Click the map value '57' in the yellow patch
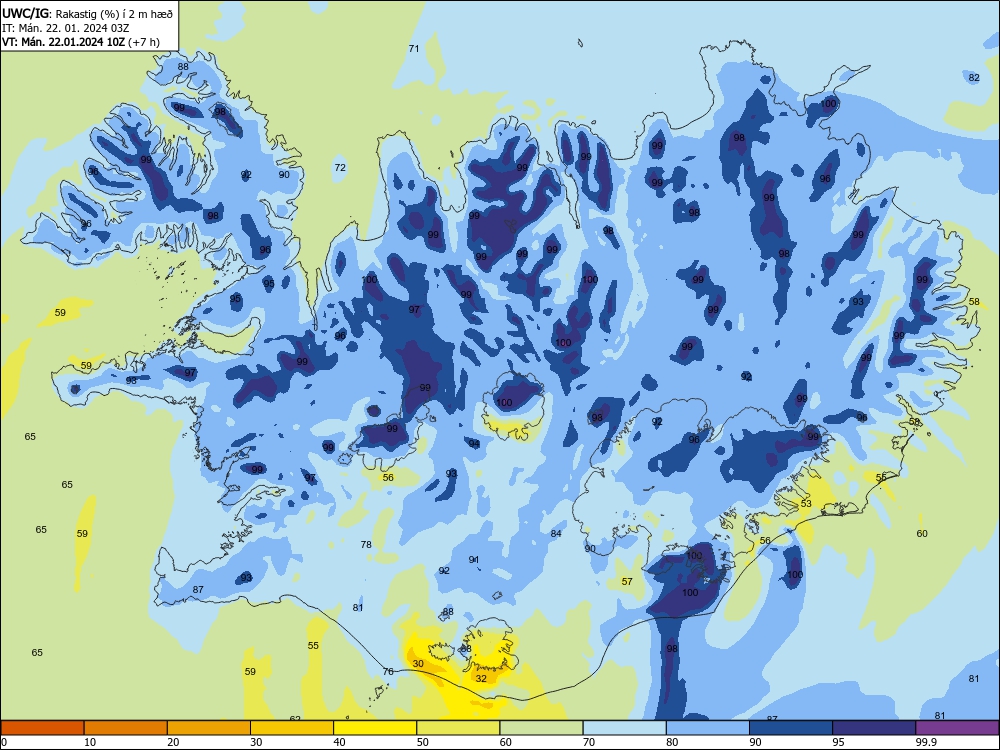1000x750 pixels. click(627, 582)
